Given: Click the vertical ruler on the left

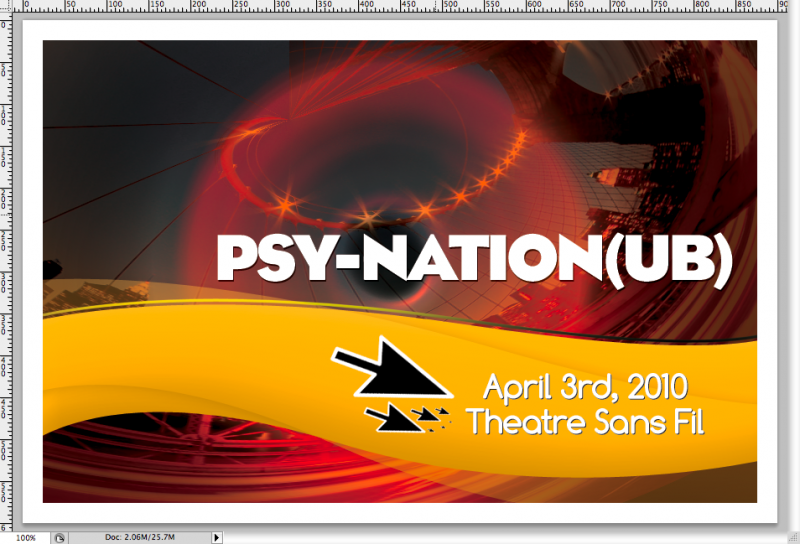Looking at the screenshot, I should [x=6, y=272].
